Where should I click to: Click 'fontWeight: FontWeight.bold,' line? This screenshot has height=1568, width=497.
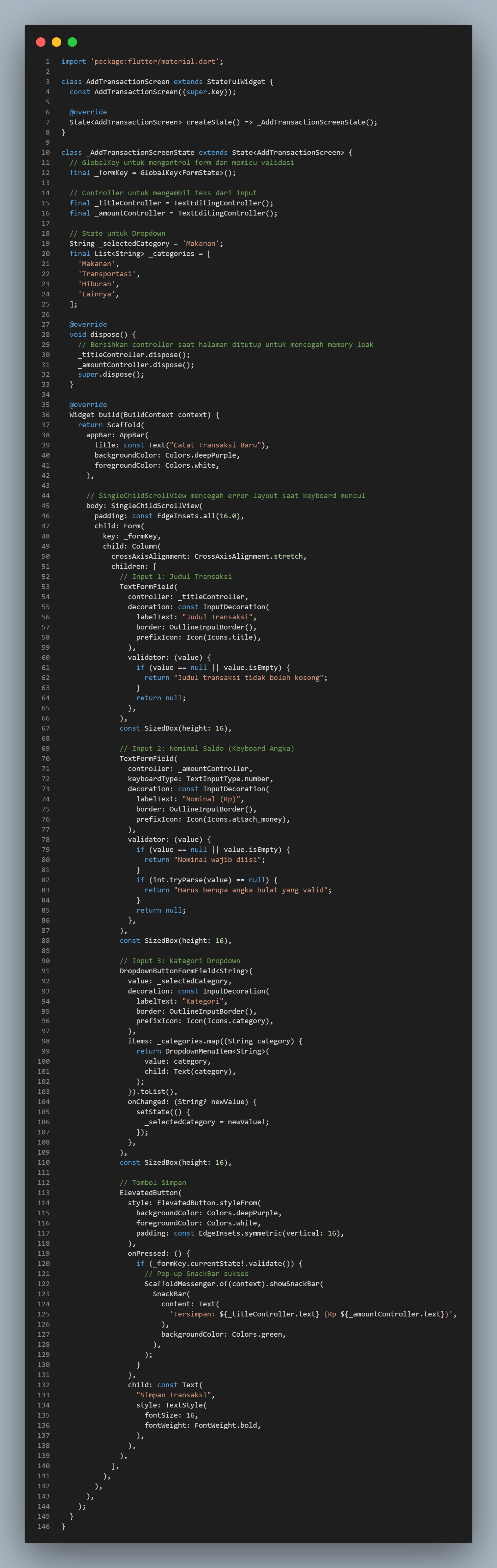coord(203,1425)
